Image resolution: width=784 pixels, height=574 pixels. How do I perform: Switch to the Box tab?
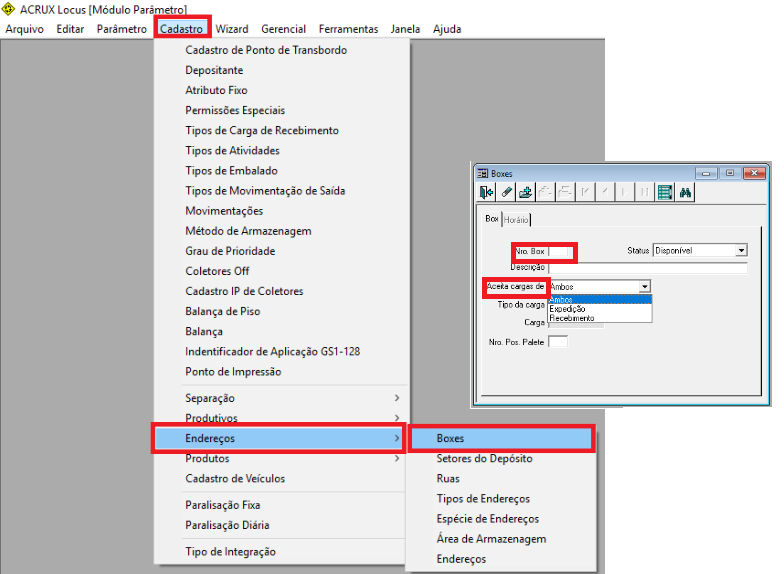point(492,219)
